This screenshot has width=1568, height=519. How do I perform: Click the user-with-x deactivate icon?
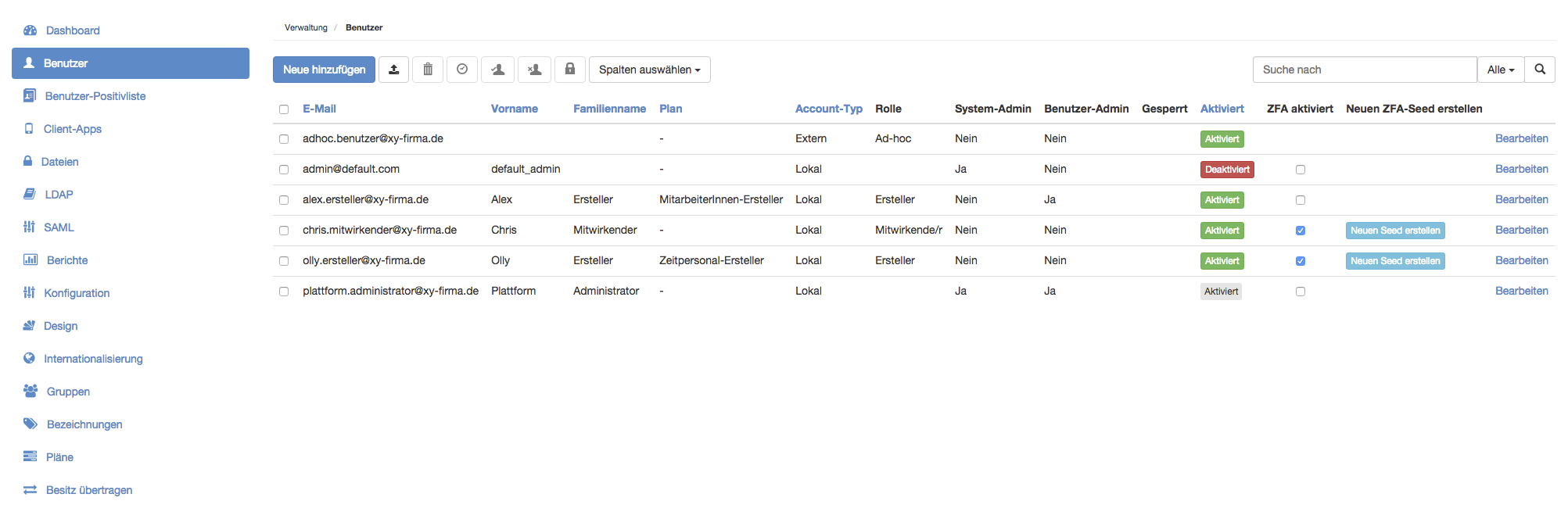pos(534,70)
